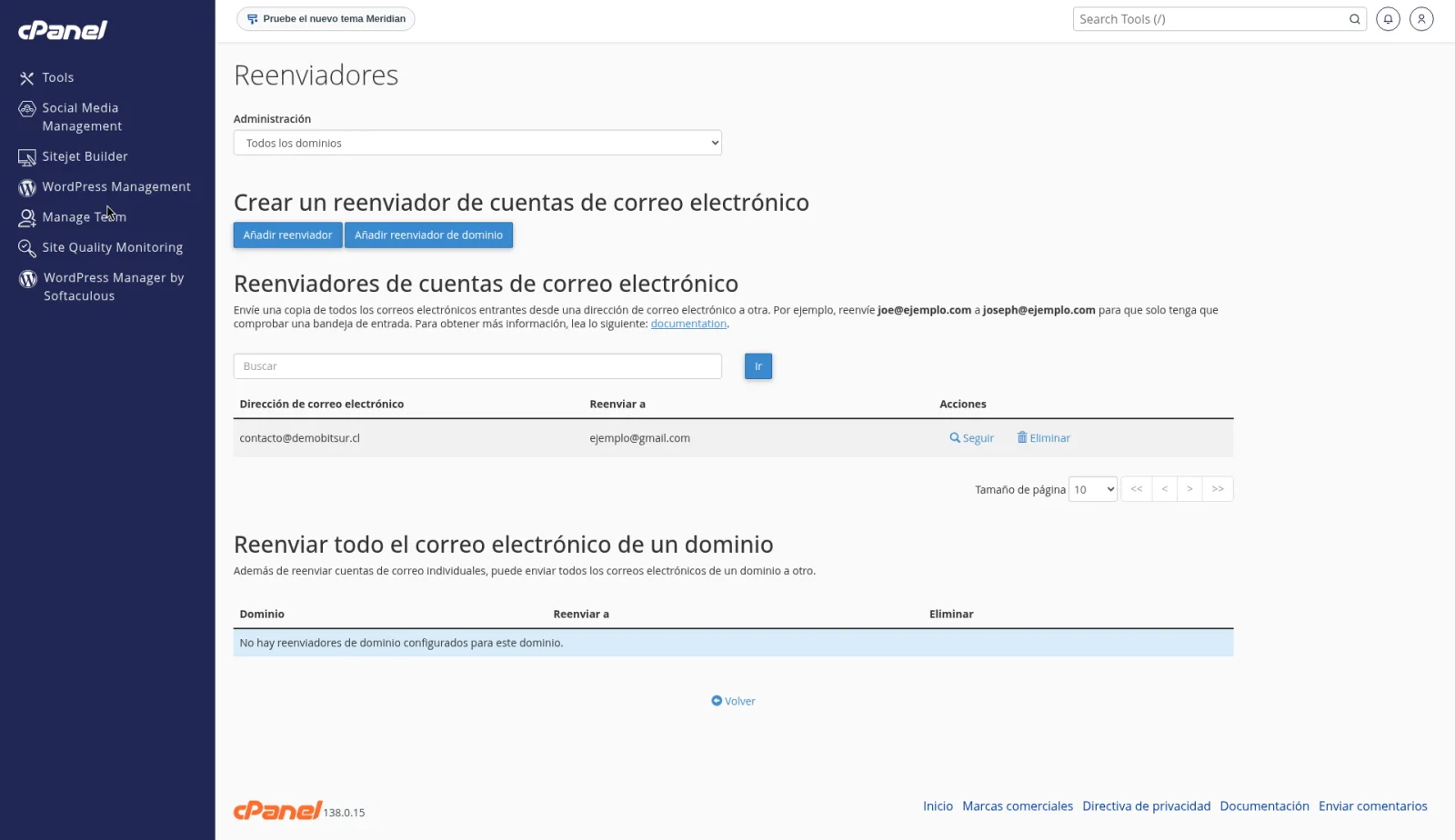This screenshot has width=1455, height=840.
Task: Click the version 138.0.15 text
Action: click(344, 813)
